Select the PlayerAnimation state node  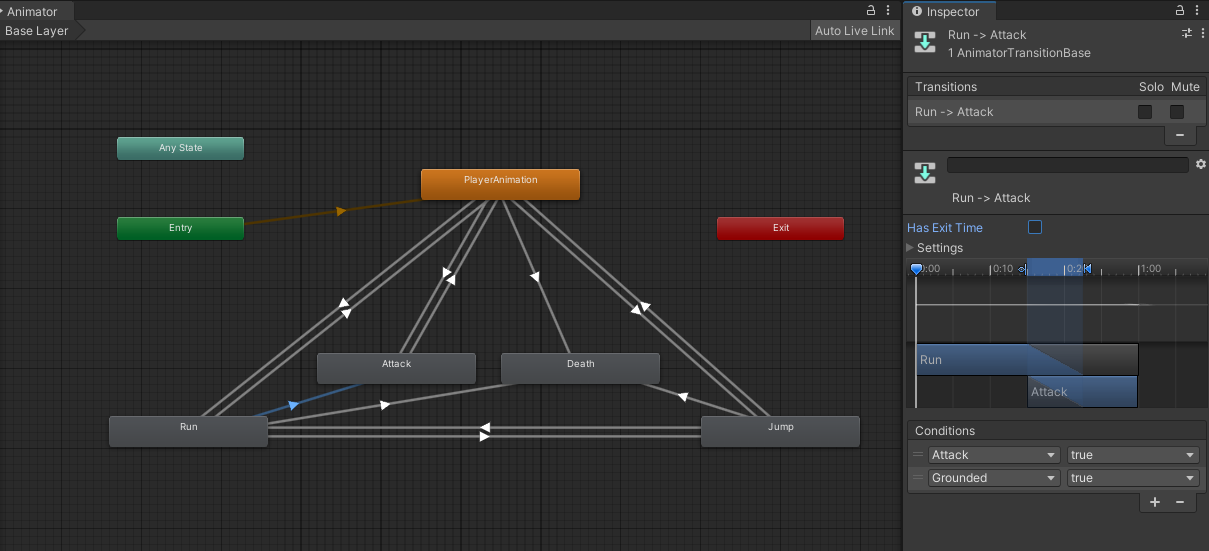click(x=500, y=184)
